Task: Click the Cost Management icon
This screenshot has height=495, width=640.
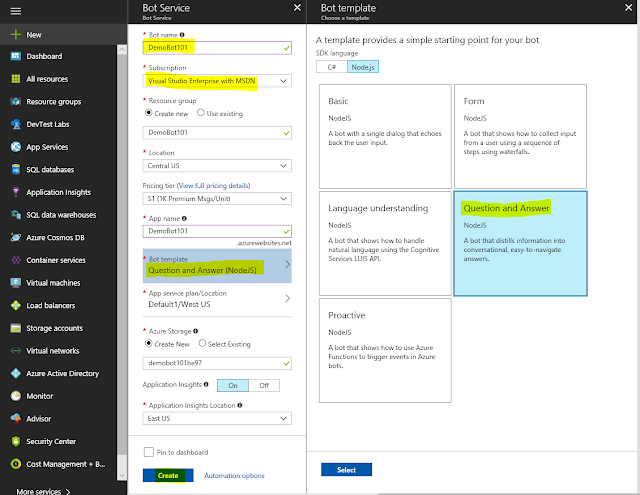Action: [16, 464]
